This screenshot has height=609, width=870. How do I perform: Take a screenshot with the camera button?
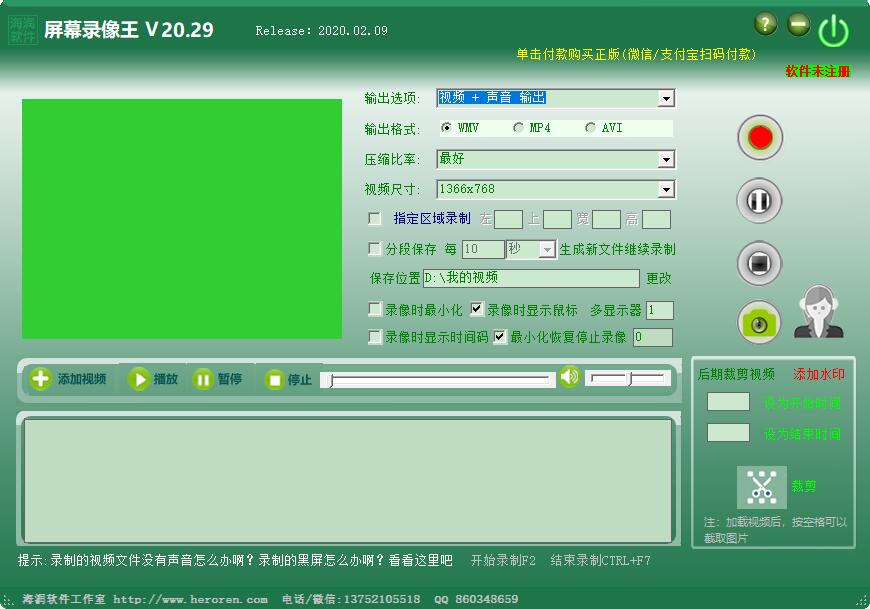759,323
